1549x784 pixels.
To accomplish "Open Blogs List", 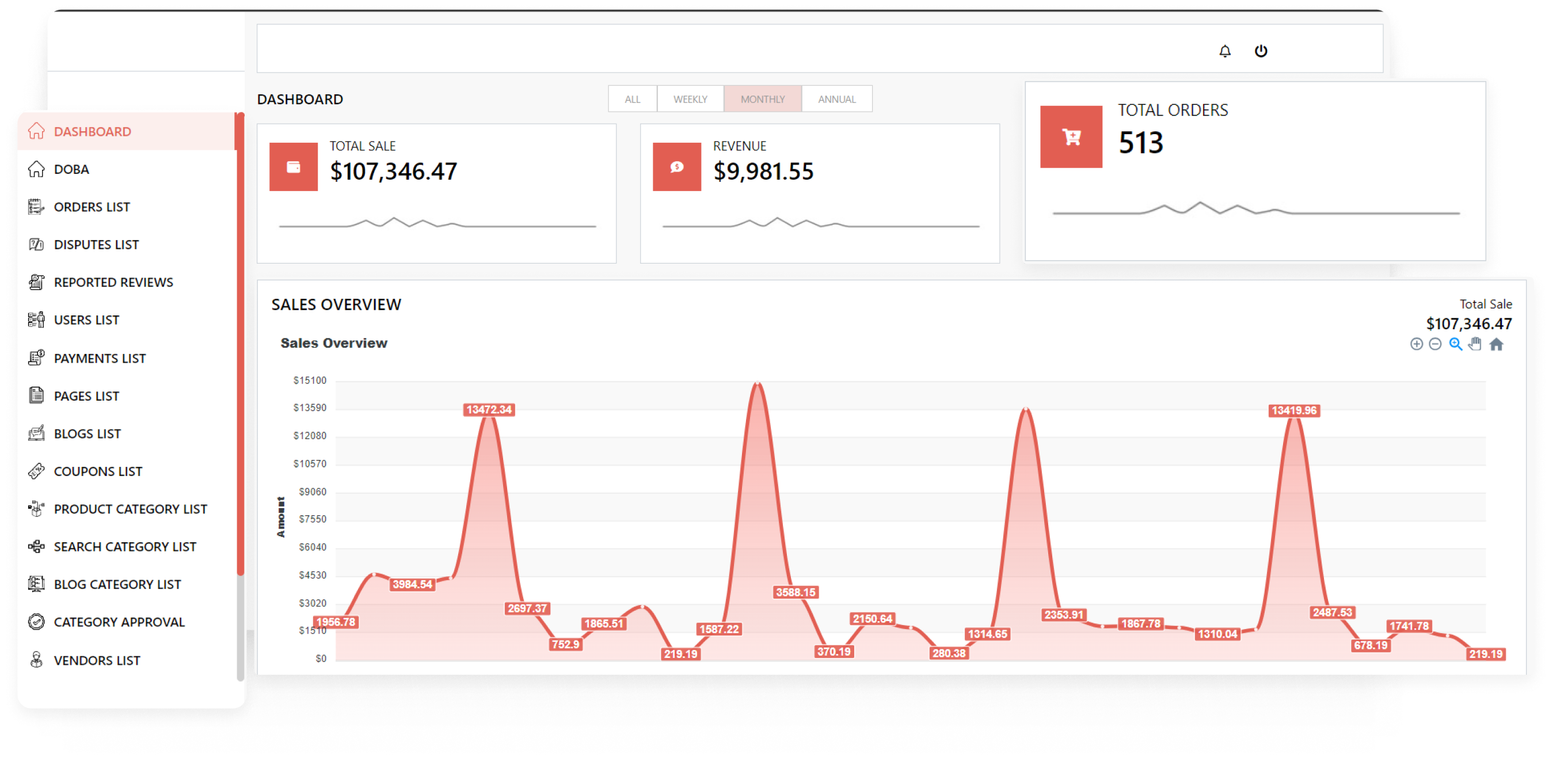I will pyautogui.click(x=87, y=434).
